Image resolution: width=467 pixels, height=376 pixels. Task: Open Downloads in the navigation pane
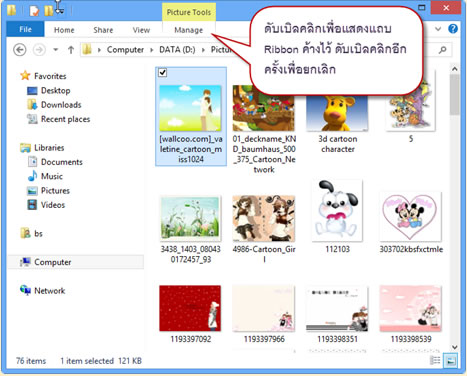pyautogui.click(x=61, y=105)
